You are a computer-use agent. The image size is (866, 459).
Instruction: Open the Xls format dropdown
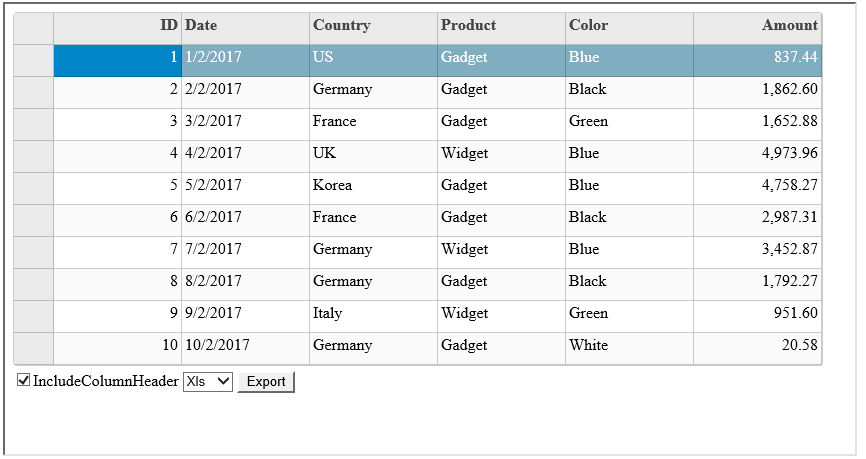208,381
